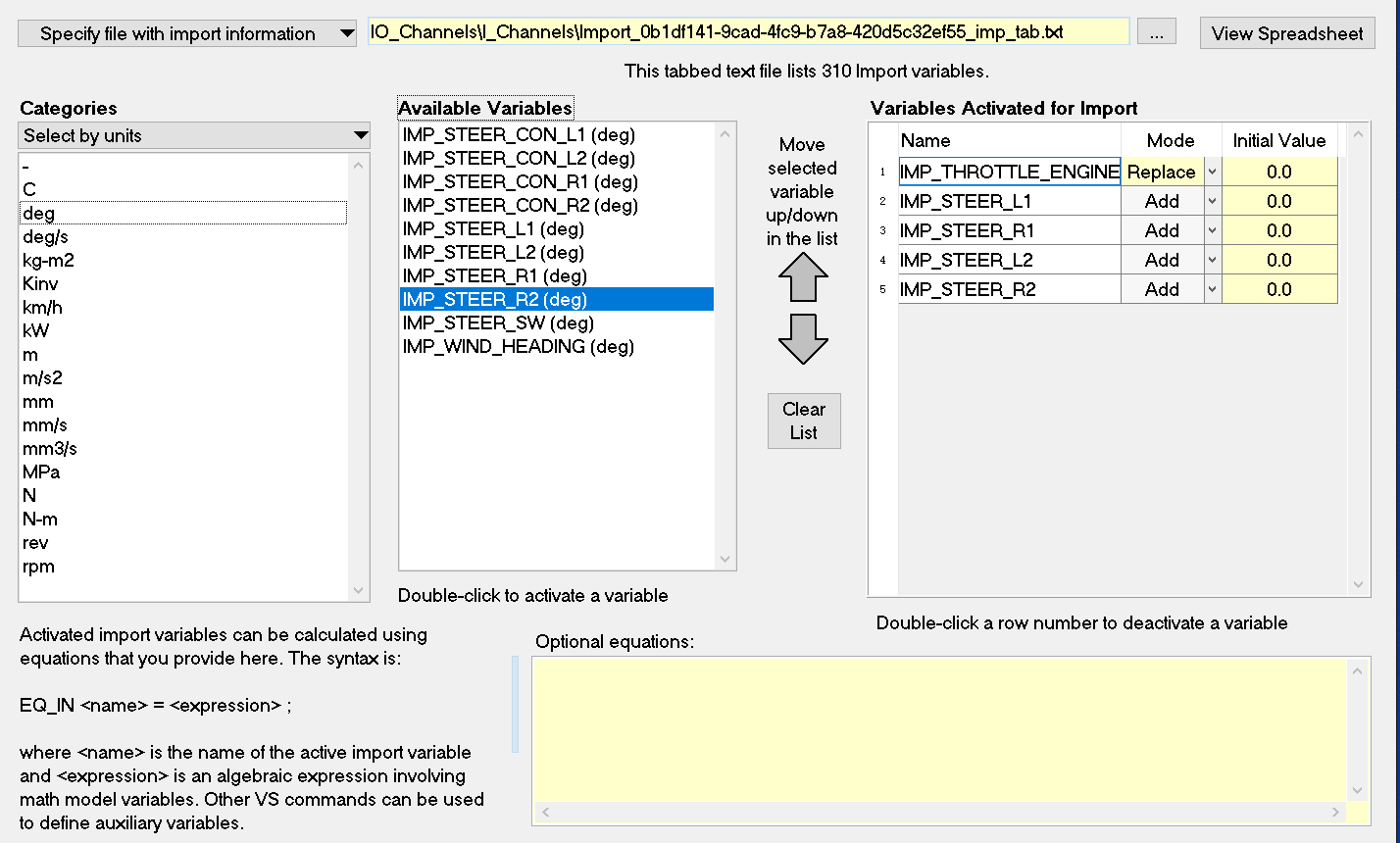Select the 'deg' units category

pos(183,213)
